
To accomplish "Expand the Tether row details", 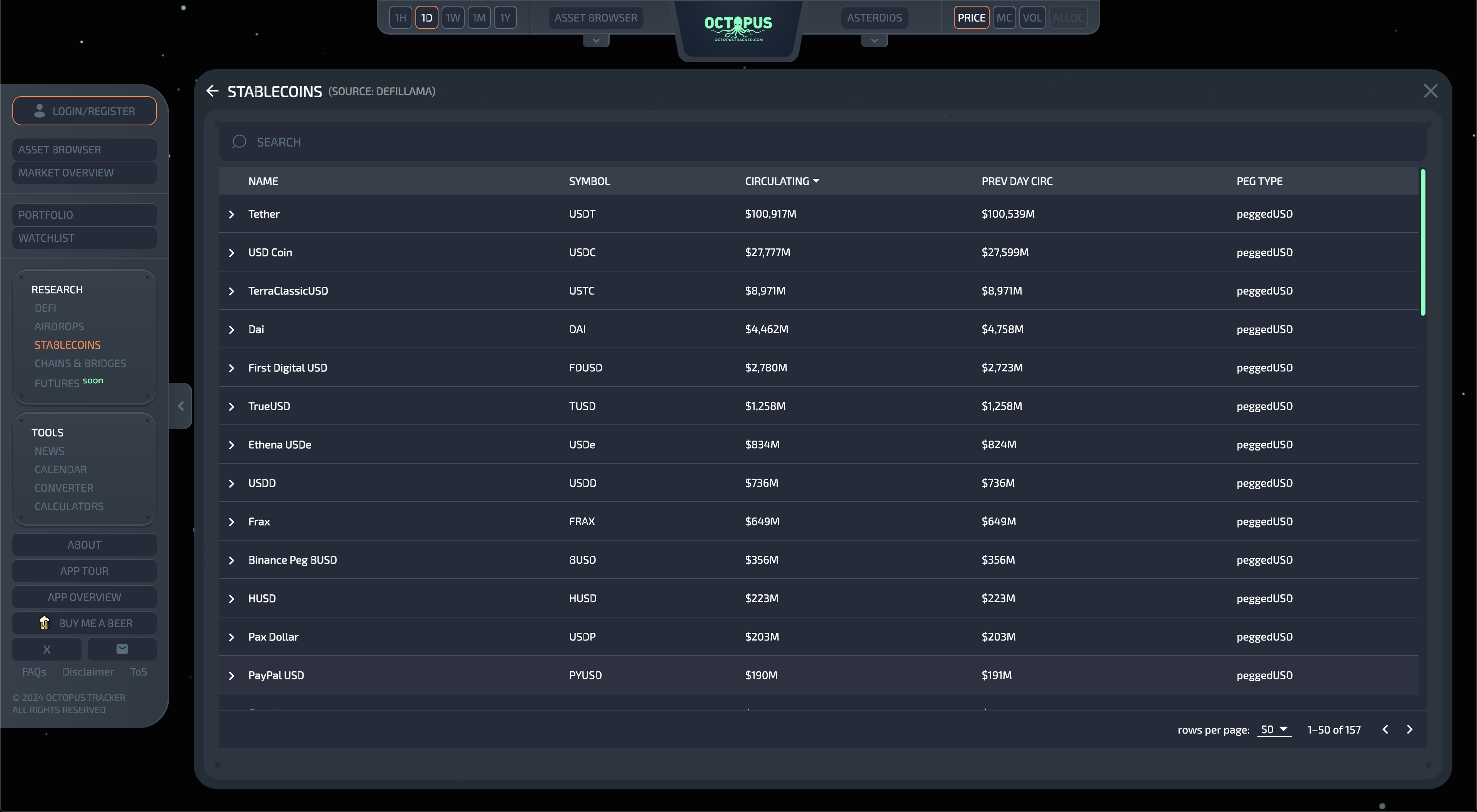I will click(x=232, y=214).
